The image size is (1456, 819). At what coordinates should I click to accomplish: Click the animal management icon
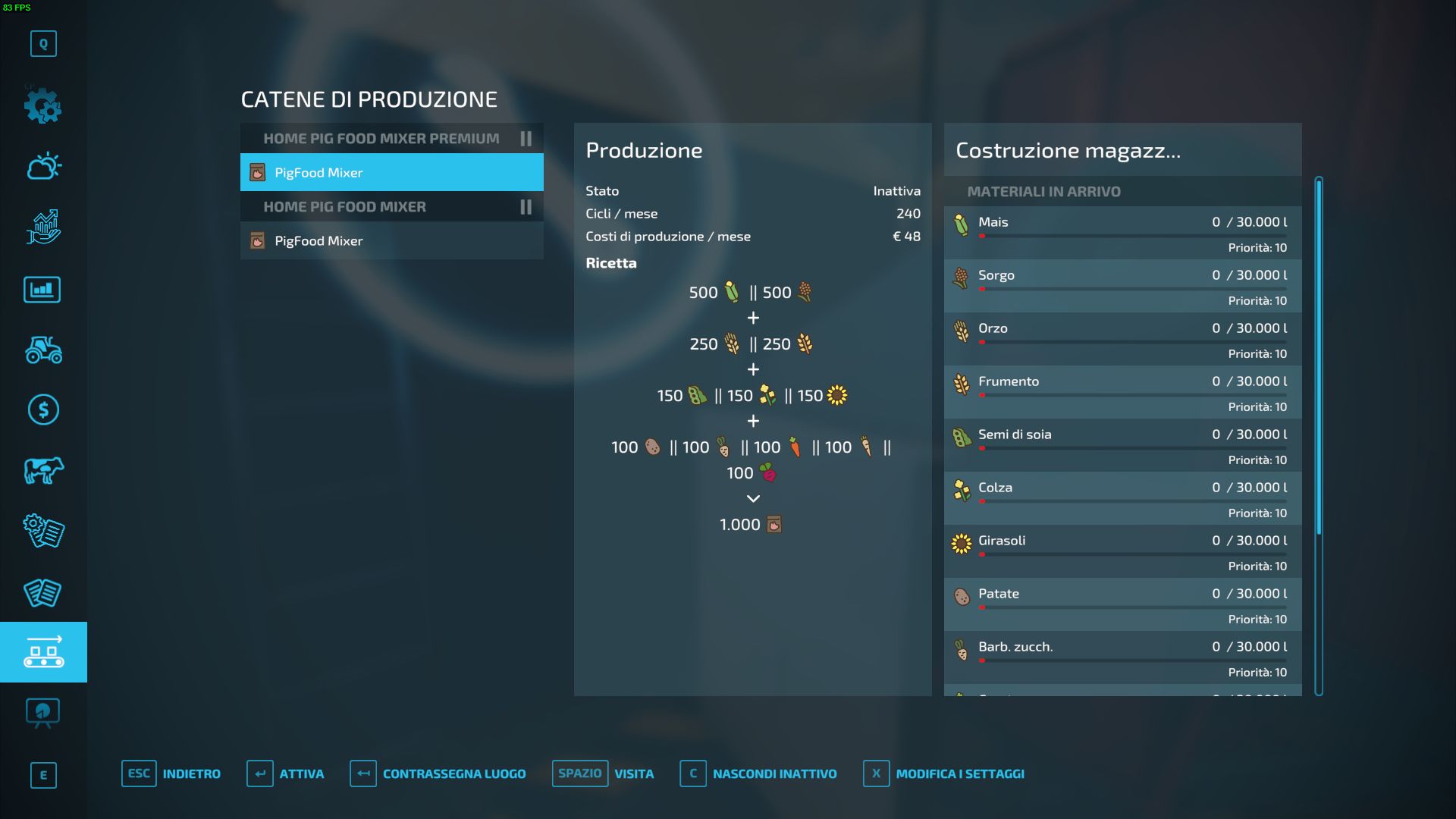(x=43, y=470)
